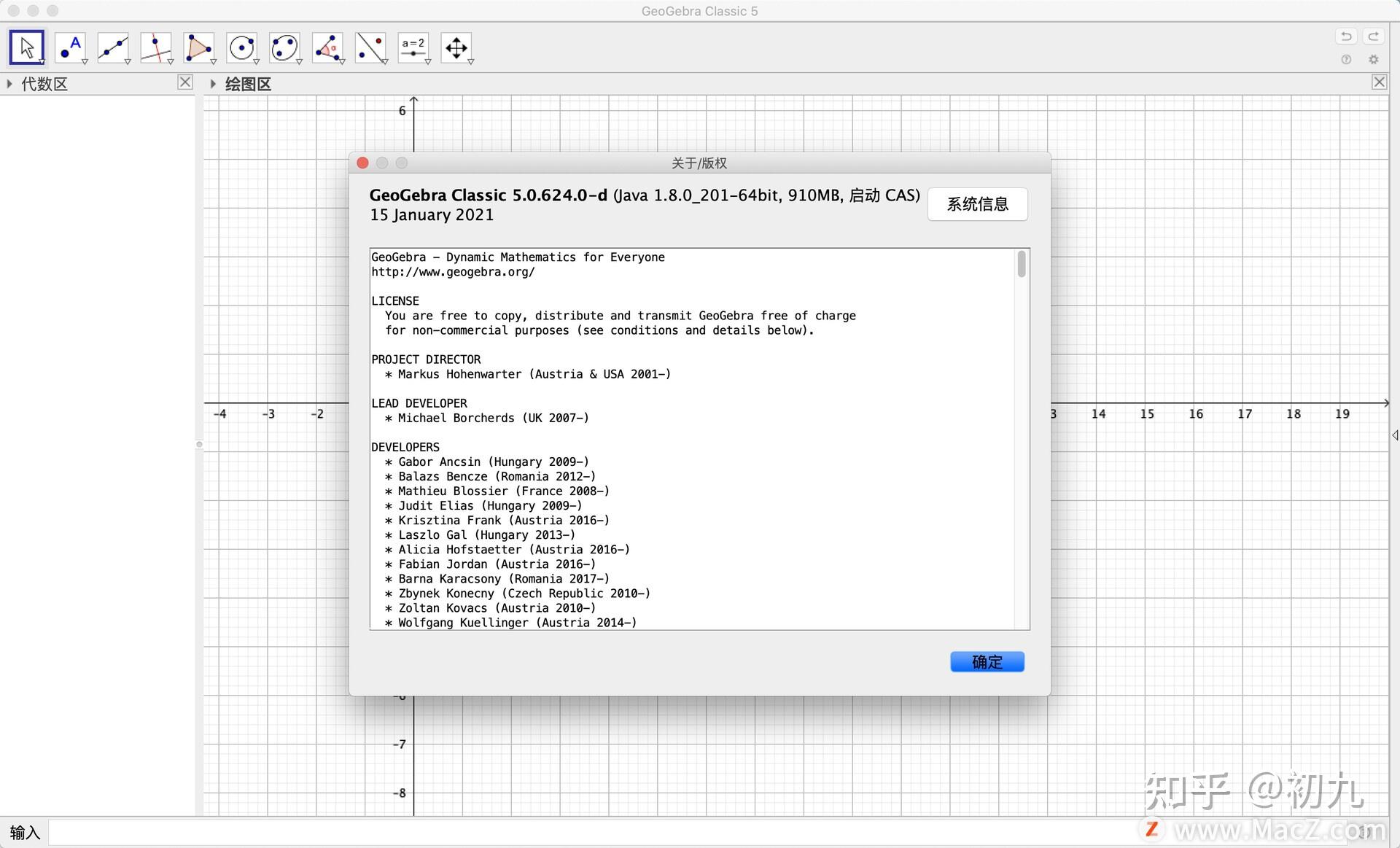The width and height of the screenshot is (1400, 848).
Task: Click the http://www.geogebra.org/ text
Action: tap(453, 272)
